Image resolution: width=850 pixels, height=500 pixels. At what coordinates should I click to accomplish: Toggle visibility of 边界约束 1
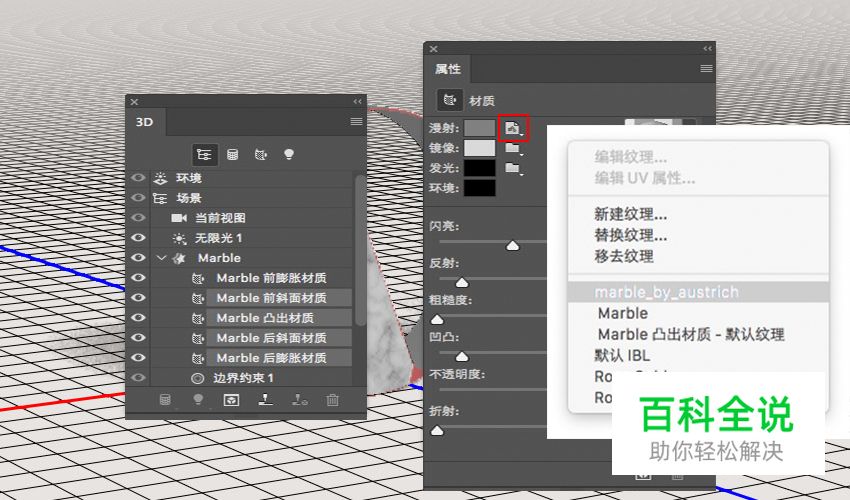tap(138, 377)
